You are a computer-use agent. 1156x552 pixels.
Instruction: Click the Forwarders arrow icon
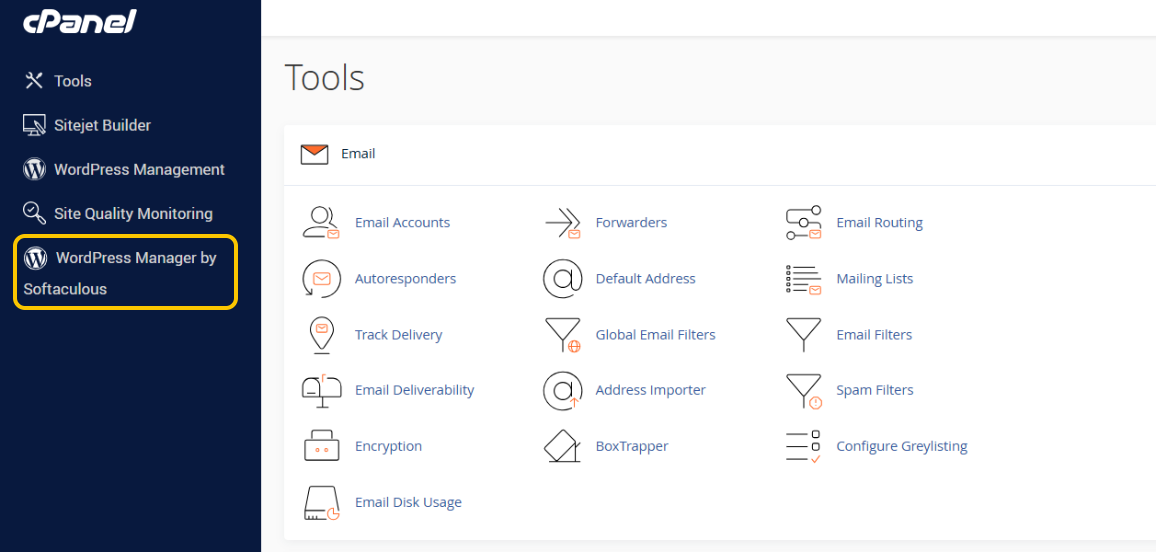coord(563,223)
